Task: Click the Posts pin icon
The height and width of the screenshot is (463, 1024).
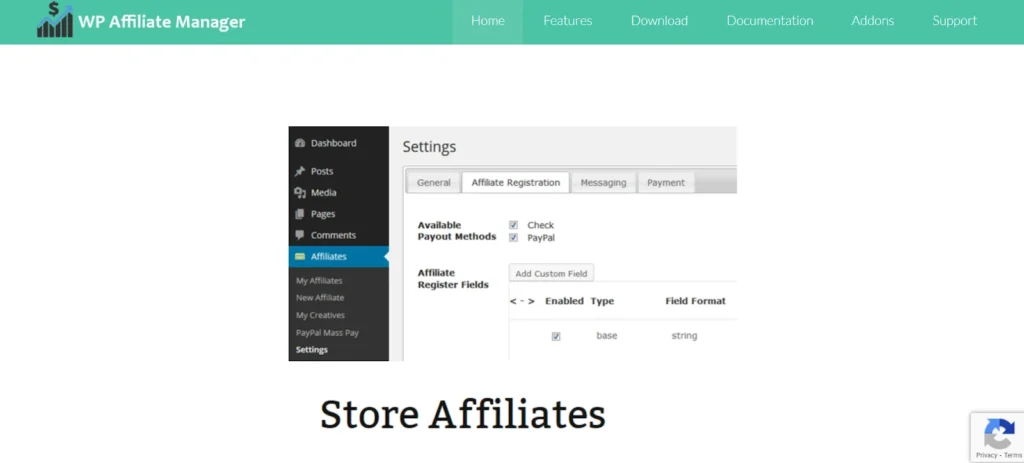Action: click(x=300, y=172)
